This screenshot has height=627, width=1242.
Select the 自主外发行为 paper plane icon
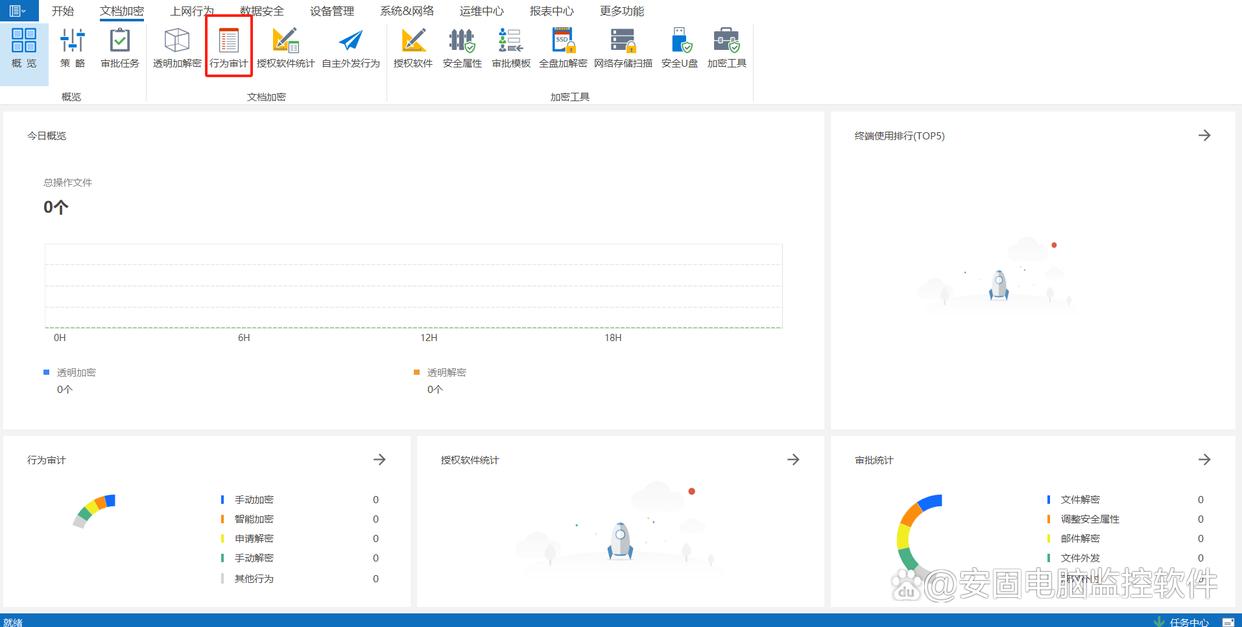click(350, 47)
